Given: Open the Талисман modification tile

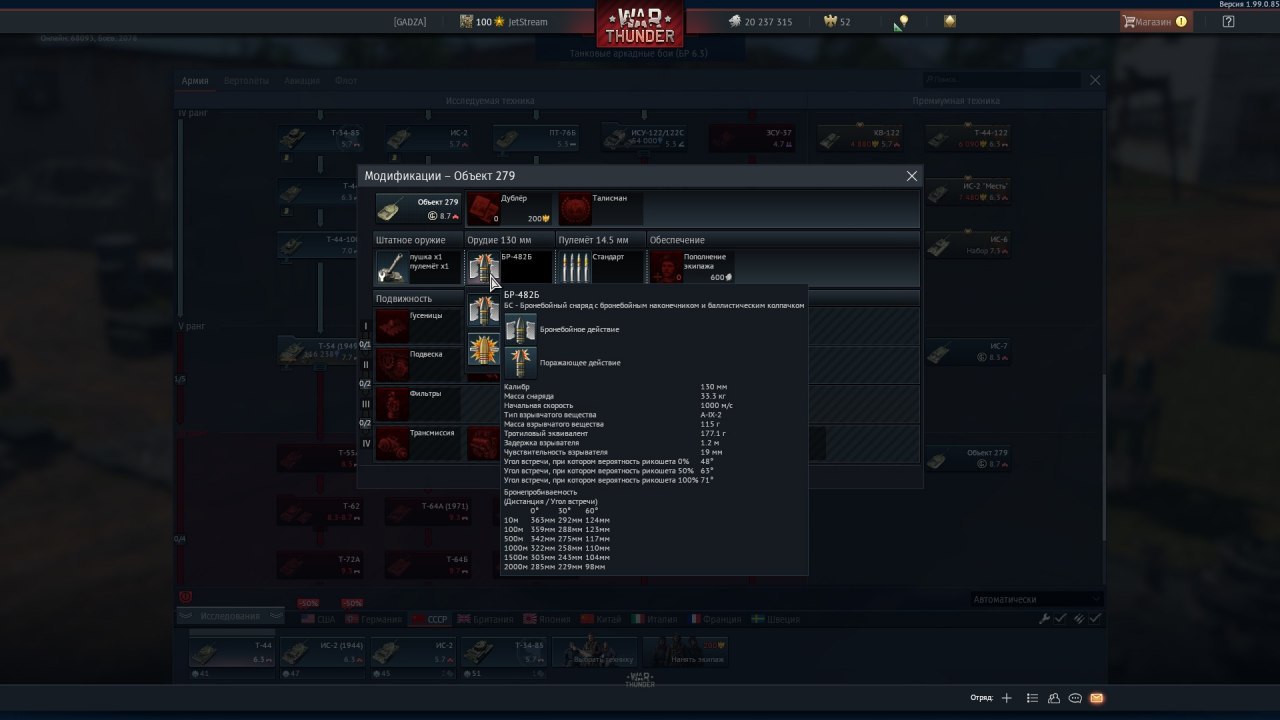Looking at the screenshot, I should pos(600,209).
